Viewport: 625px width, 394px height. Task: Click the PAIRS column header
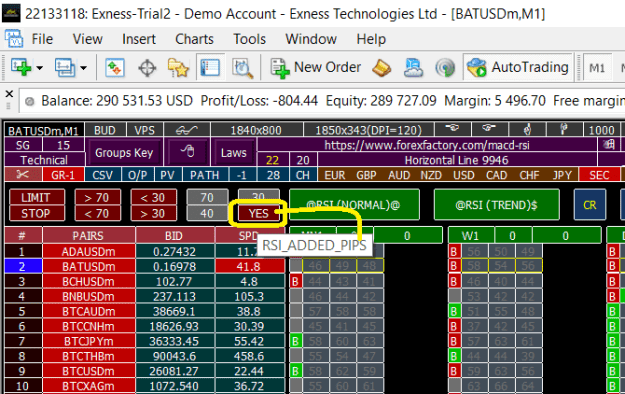coord(88,235)
